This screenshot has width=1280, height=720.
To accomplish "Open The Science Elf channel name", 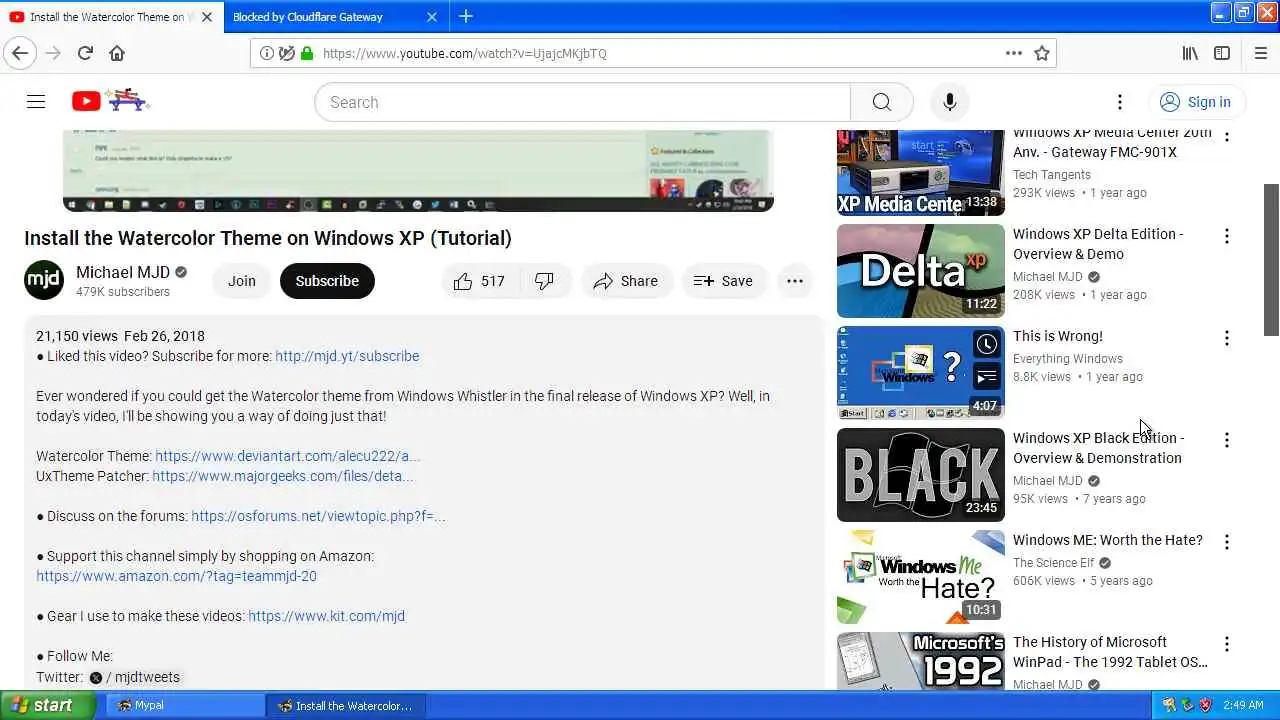I will [1054, 563].
